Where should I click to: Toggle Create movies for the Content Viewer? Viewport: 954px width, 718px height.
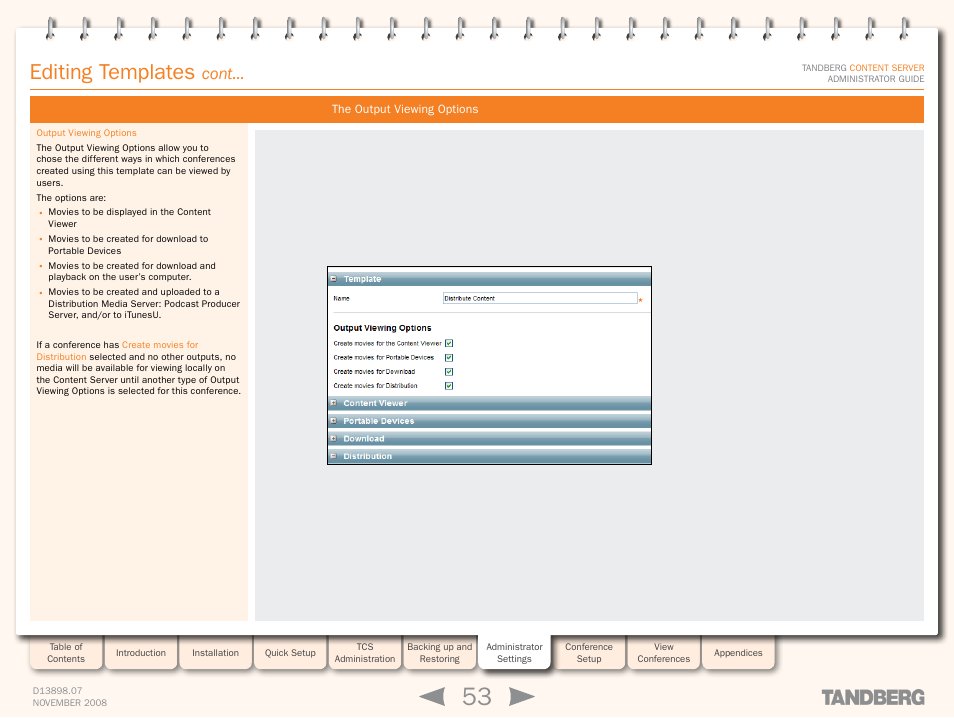click(x=449, y=343)
